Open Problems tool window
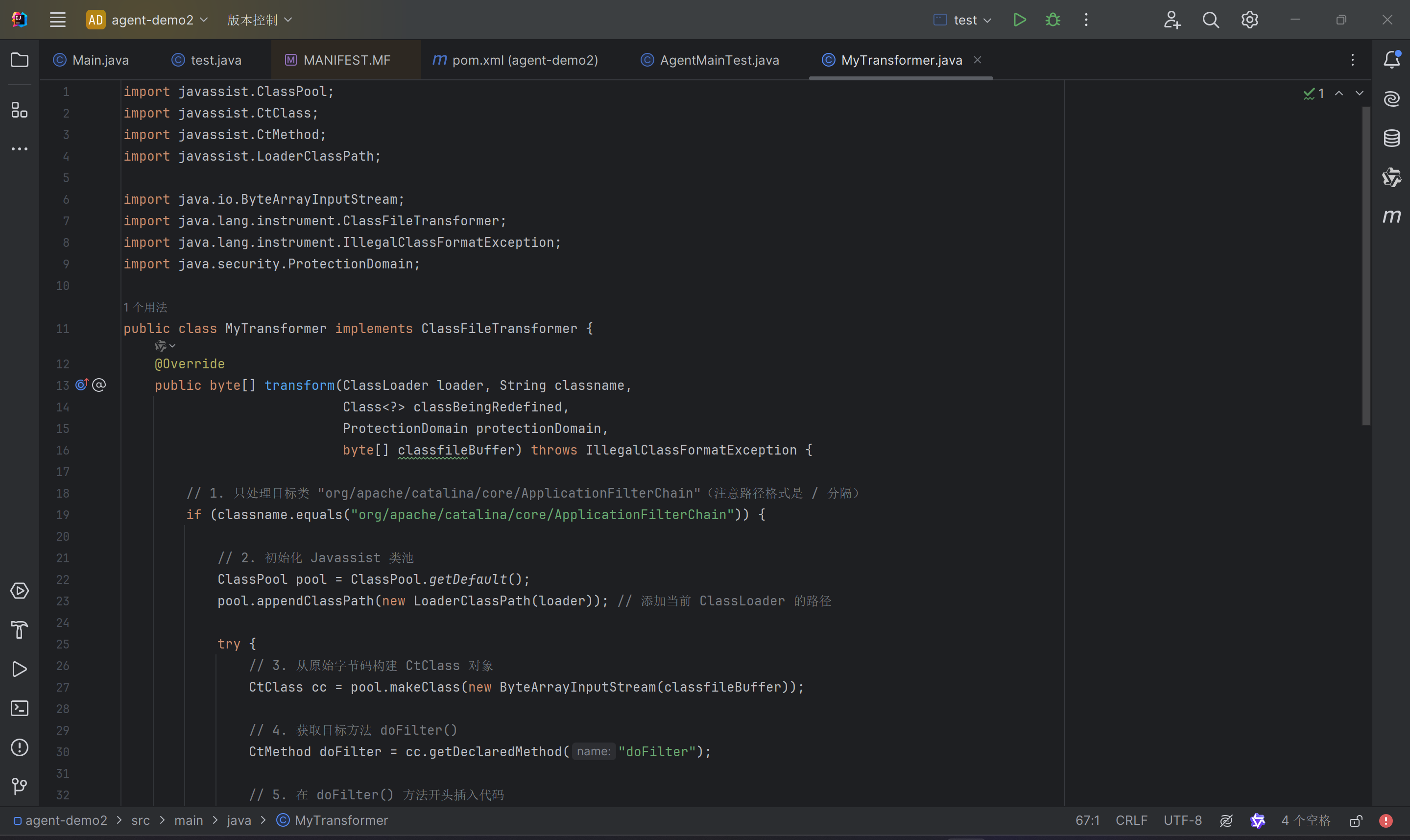Viewport: 1410px width, 840px height. 20,747
